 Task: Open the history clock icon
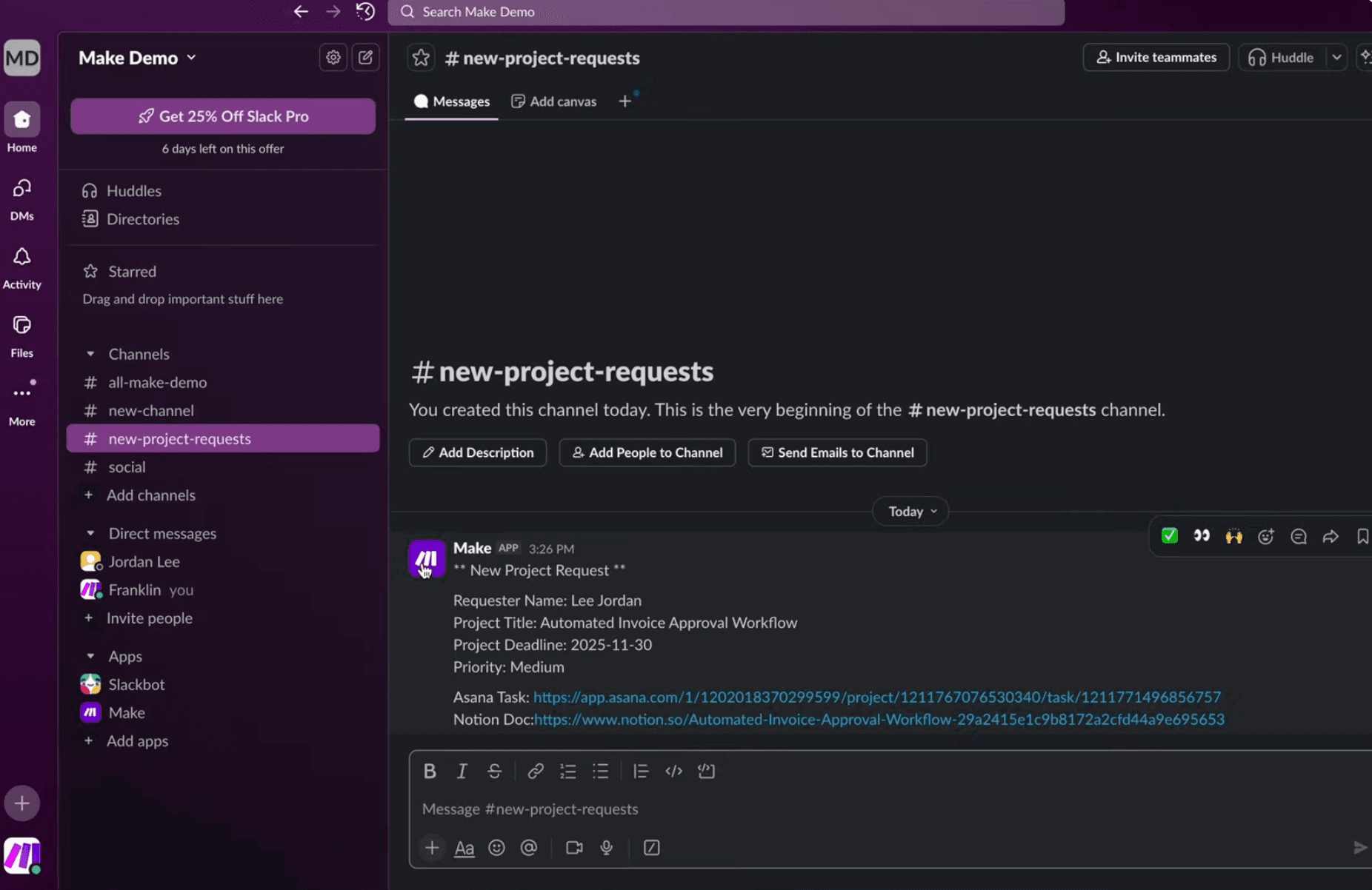365,12
